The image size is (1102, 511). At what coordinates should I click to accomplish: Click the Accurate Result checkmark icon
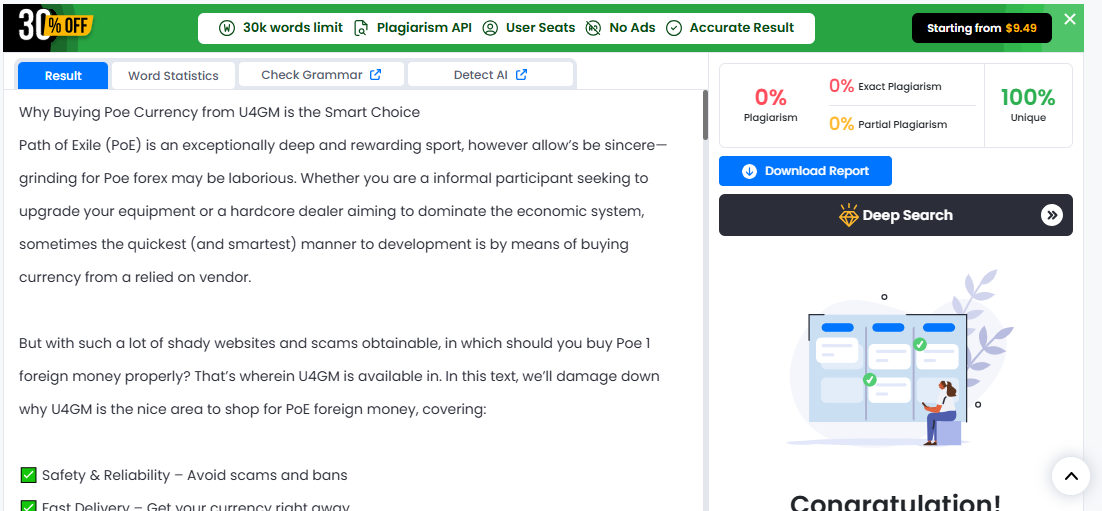674,28
